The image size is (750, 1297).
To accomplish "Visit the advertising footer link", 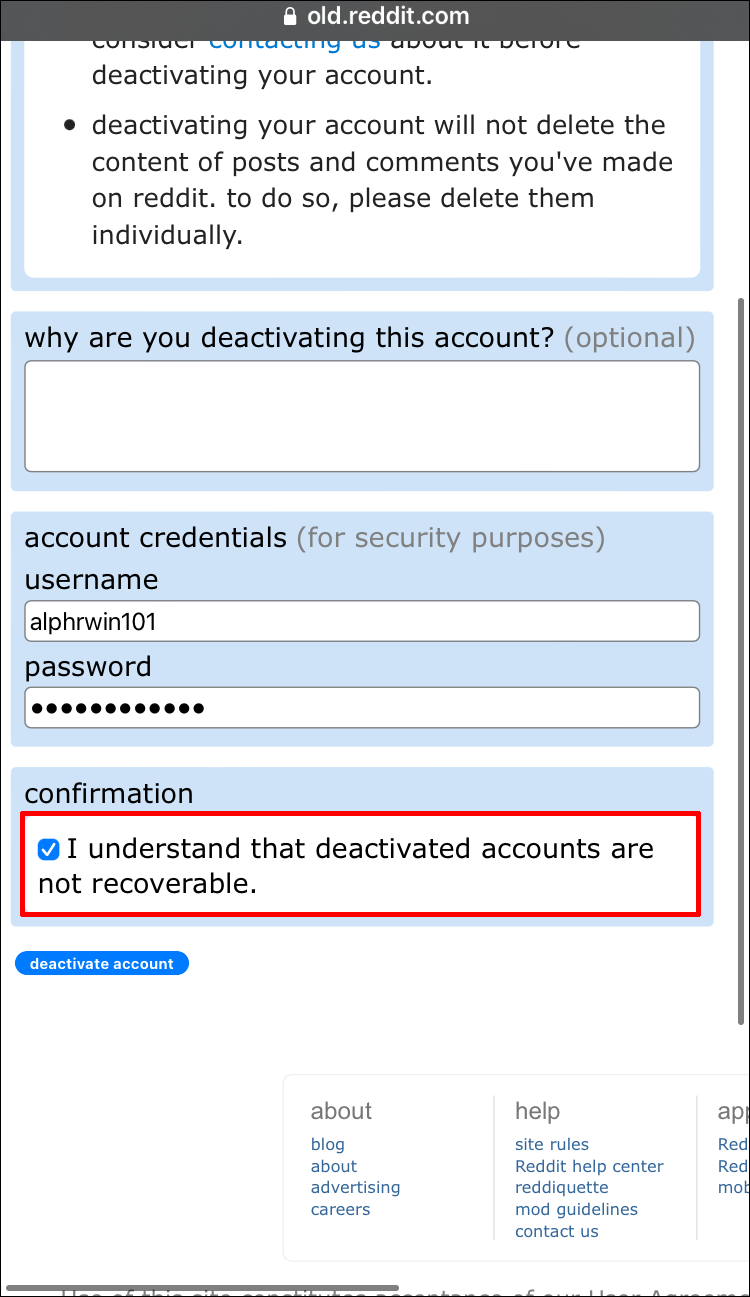I will click(355, 1187).
